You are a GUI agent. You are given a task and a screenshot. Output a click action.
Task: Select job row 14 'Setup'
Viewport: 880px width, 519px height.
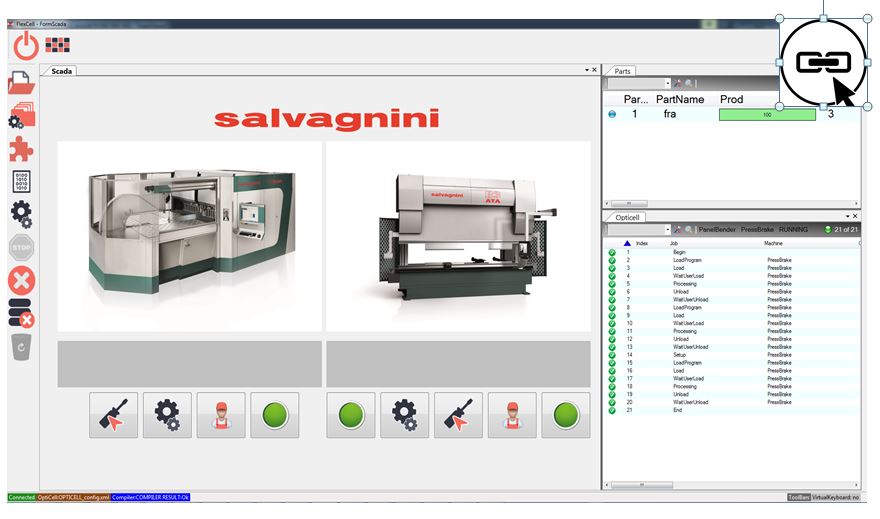click(x=732, y=355)
